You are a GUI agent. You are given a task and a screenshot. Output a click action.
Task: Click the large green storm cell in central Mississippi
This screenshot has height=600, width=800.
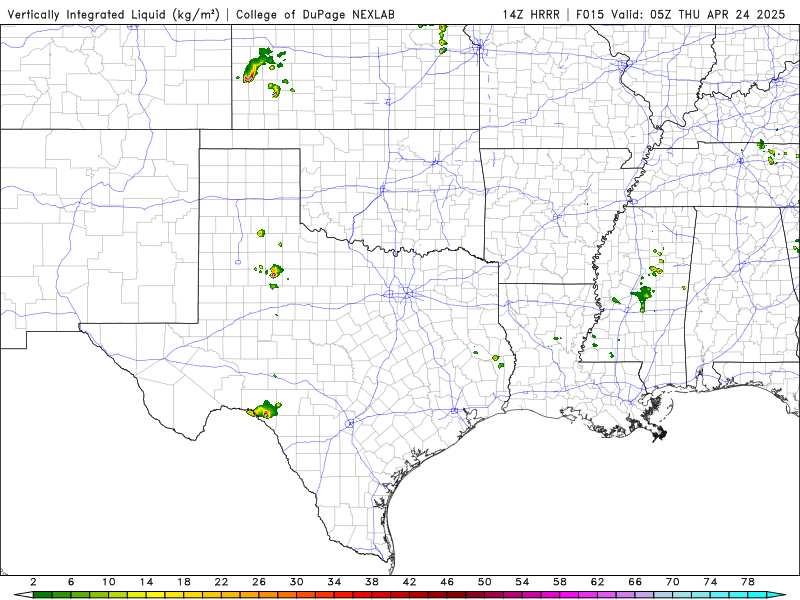tap(642, 297)
